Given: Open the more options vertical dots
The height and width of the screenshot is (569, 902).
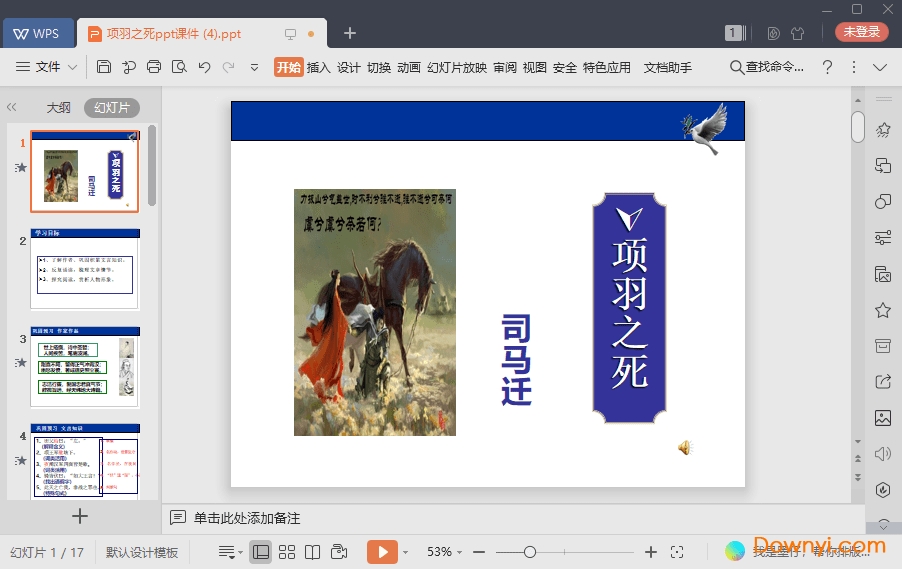Looking at the screenshot, I should click(854, 67).
